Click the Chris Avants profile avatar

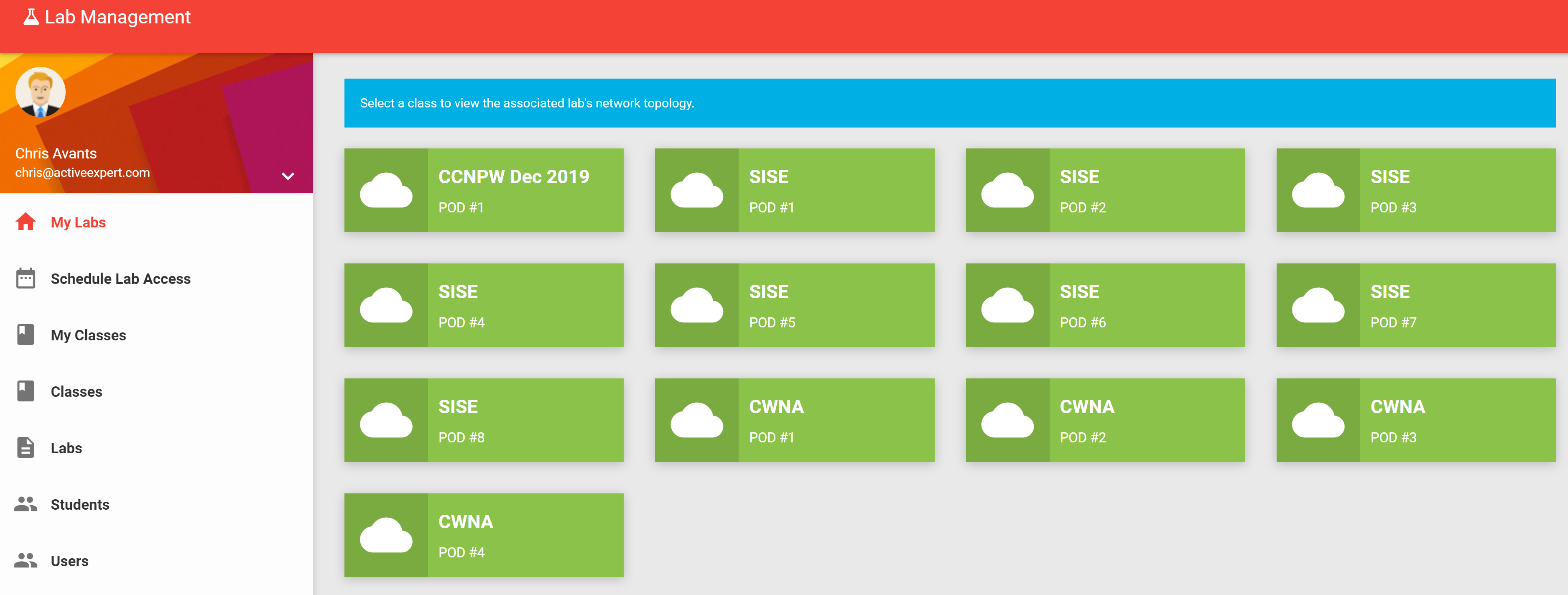click(40, 92)
